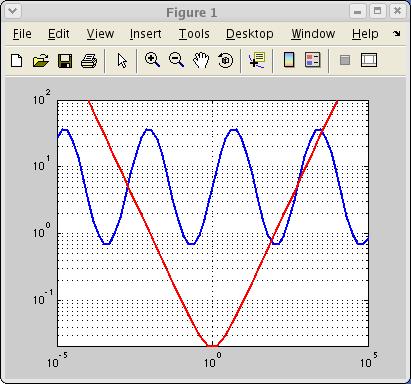Open the Tools menu

pos(194,34)
